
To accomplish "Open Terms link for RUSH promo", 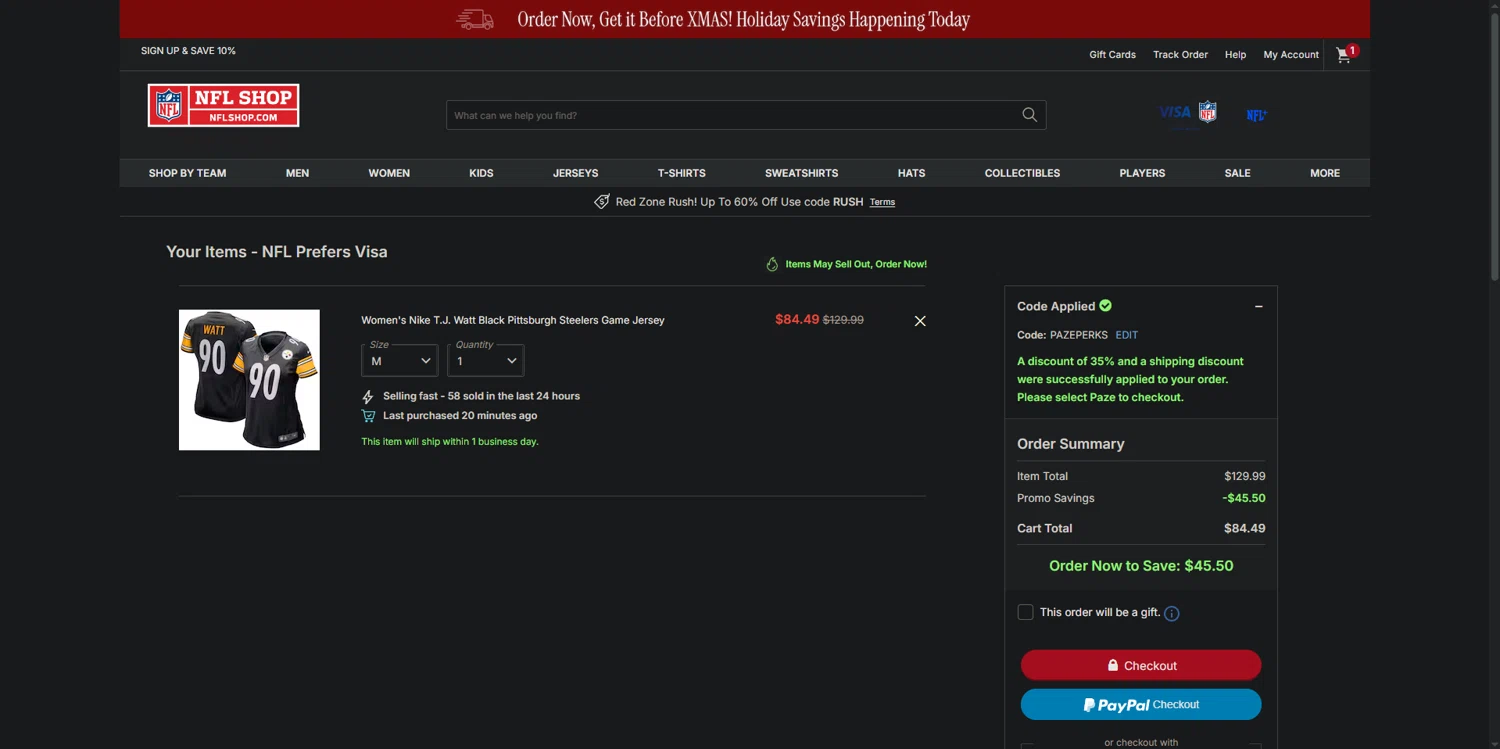I will [x=882, y=202].
